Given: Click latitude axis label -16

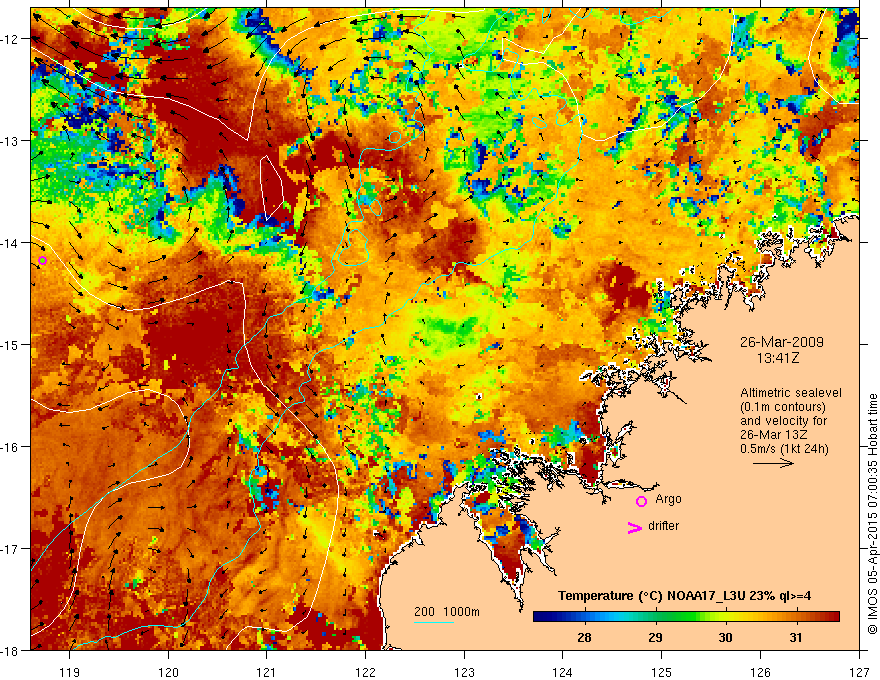Looking at the screenshot, I should [x=10, y=447].
